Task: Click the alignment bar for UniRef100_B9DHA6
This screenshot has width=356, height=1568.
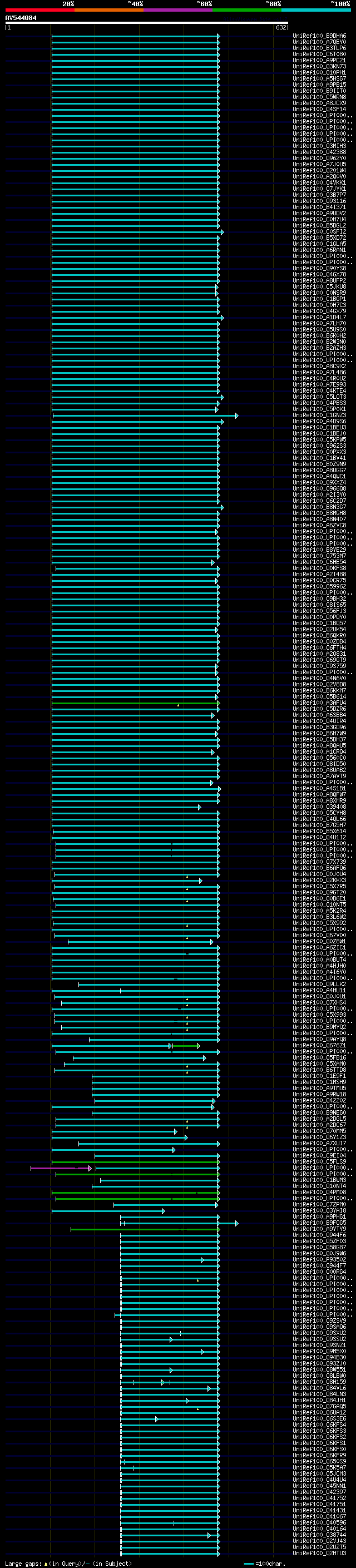Action: pos(136,37)
